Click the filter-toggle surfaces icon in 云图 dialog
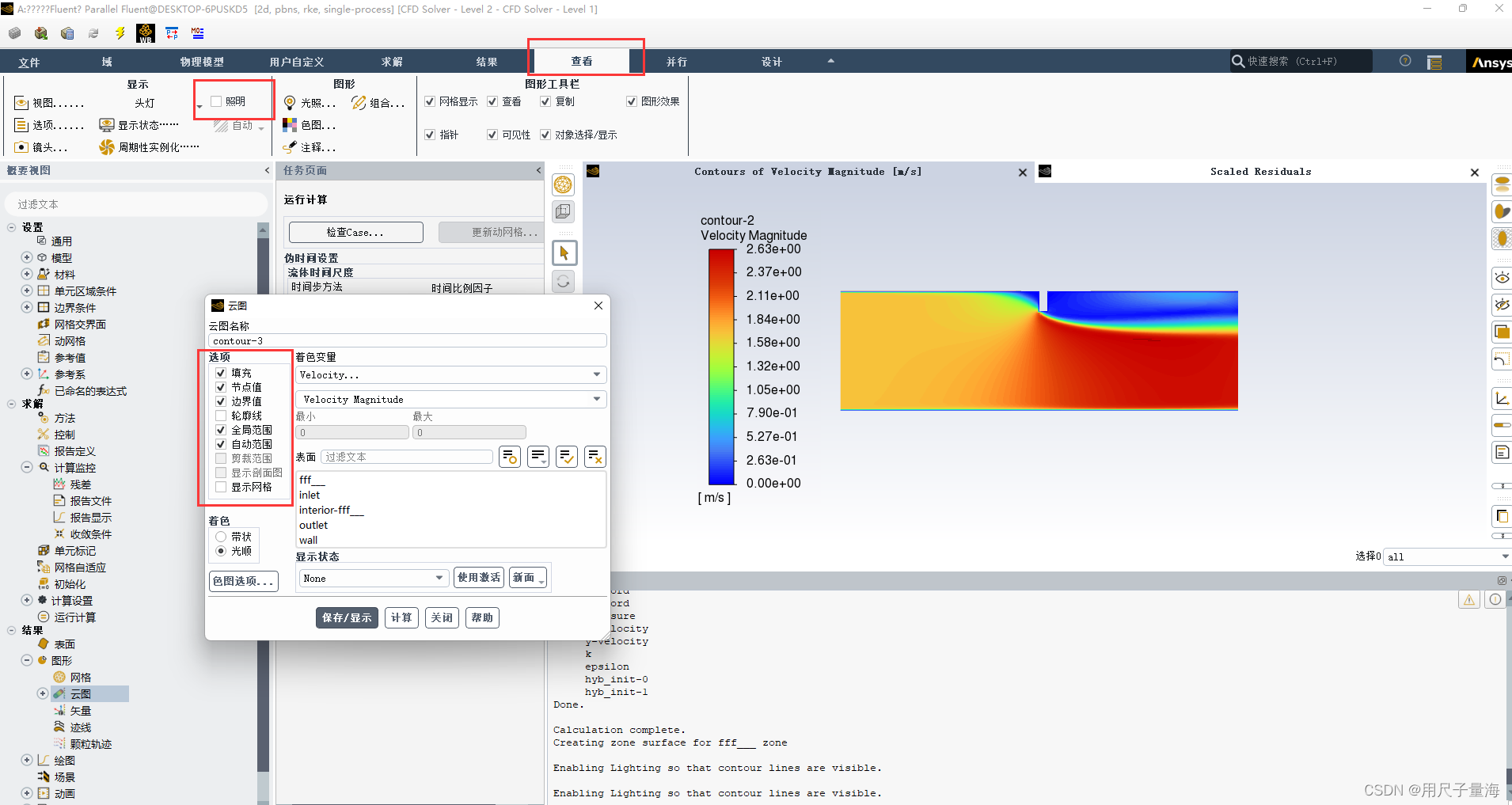1512x805 pixels. (510, 457)
